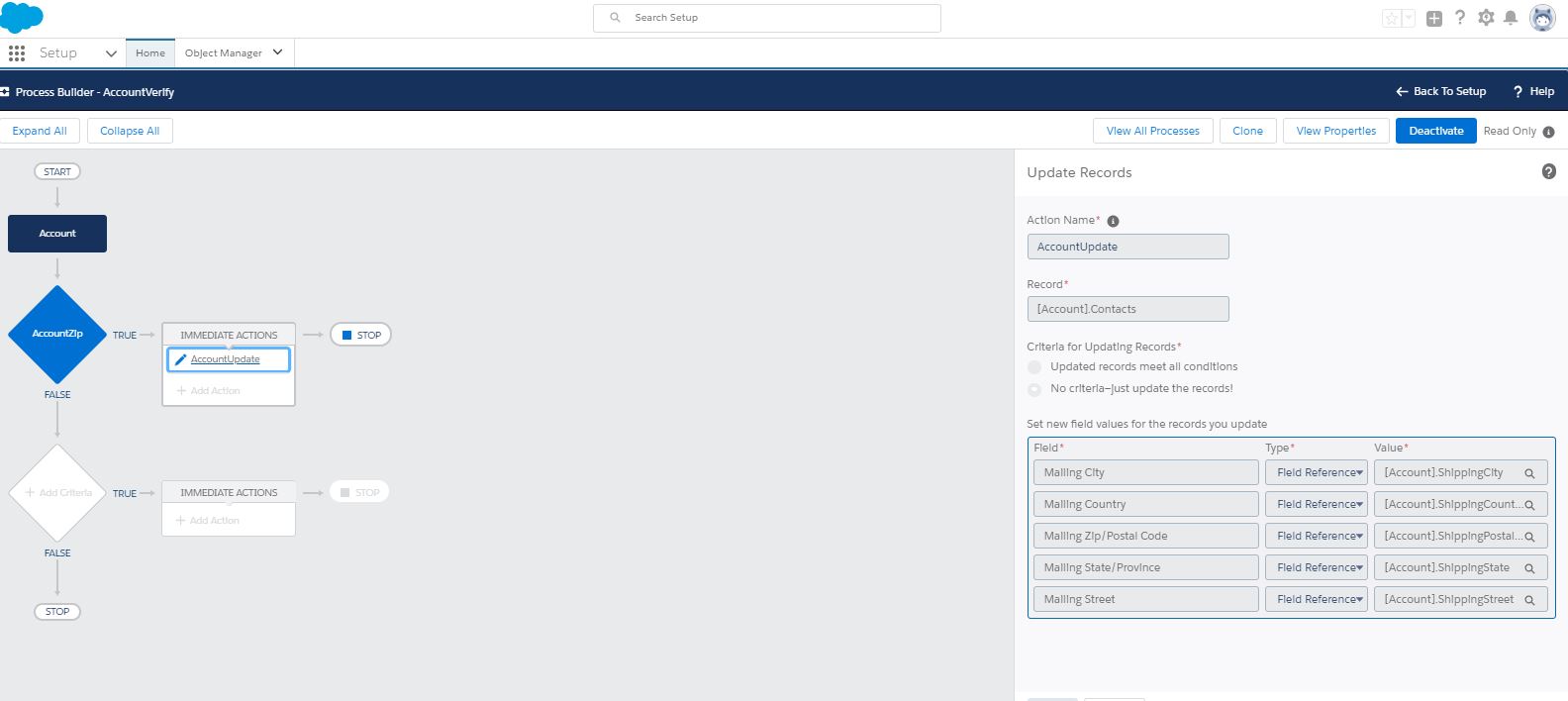Click the Record field [Account].Contacts
The image size is (1568, 701).
pyautogui.click(x=1127, y=309)
